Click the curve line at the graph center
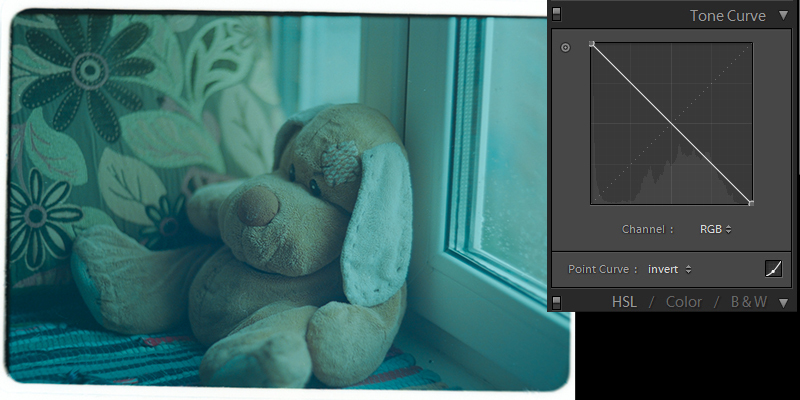The height and width of the screenshot is (400, 800). pyautogui.click(x=671, y=124)
